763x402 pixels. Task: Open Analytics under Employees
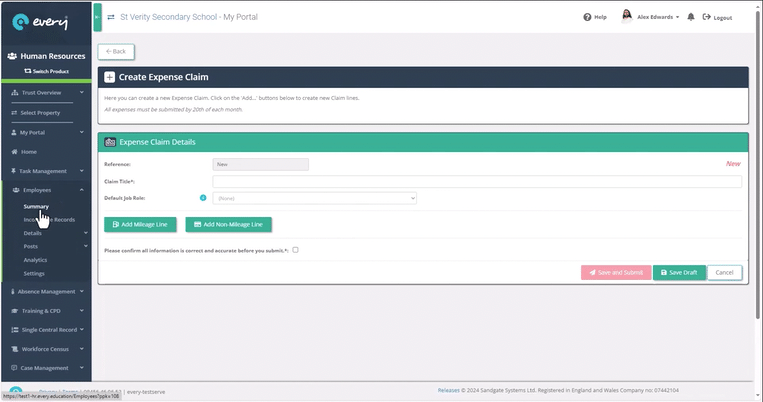tap(35, 260)
